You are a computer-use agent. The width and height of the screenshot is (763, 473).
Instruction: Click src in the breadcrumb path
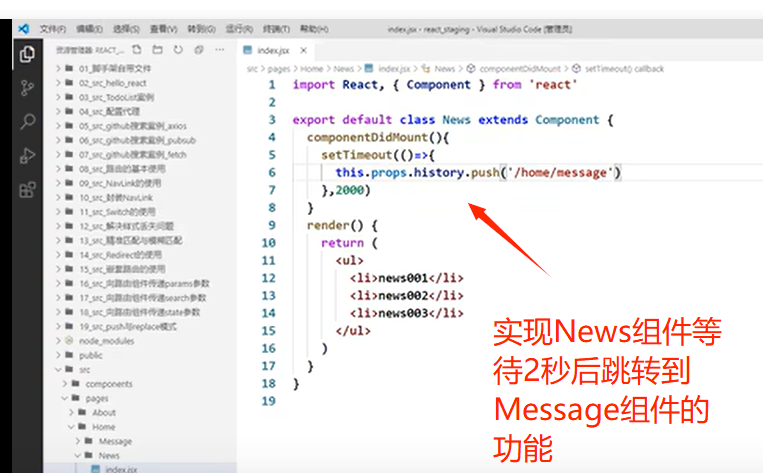point(252,69)
